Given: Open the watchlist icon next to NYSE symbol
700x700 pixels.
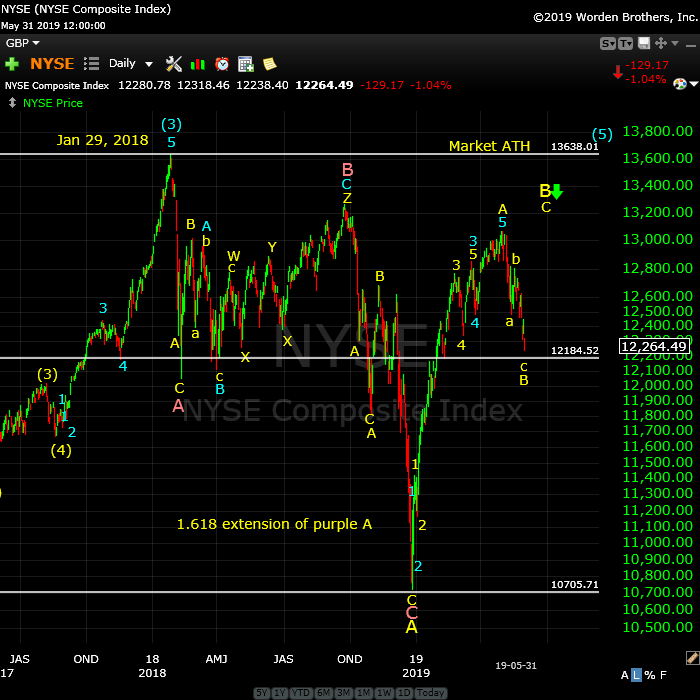Looking at the screenshot, I should tap(91, 63).
